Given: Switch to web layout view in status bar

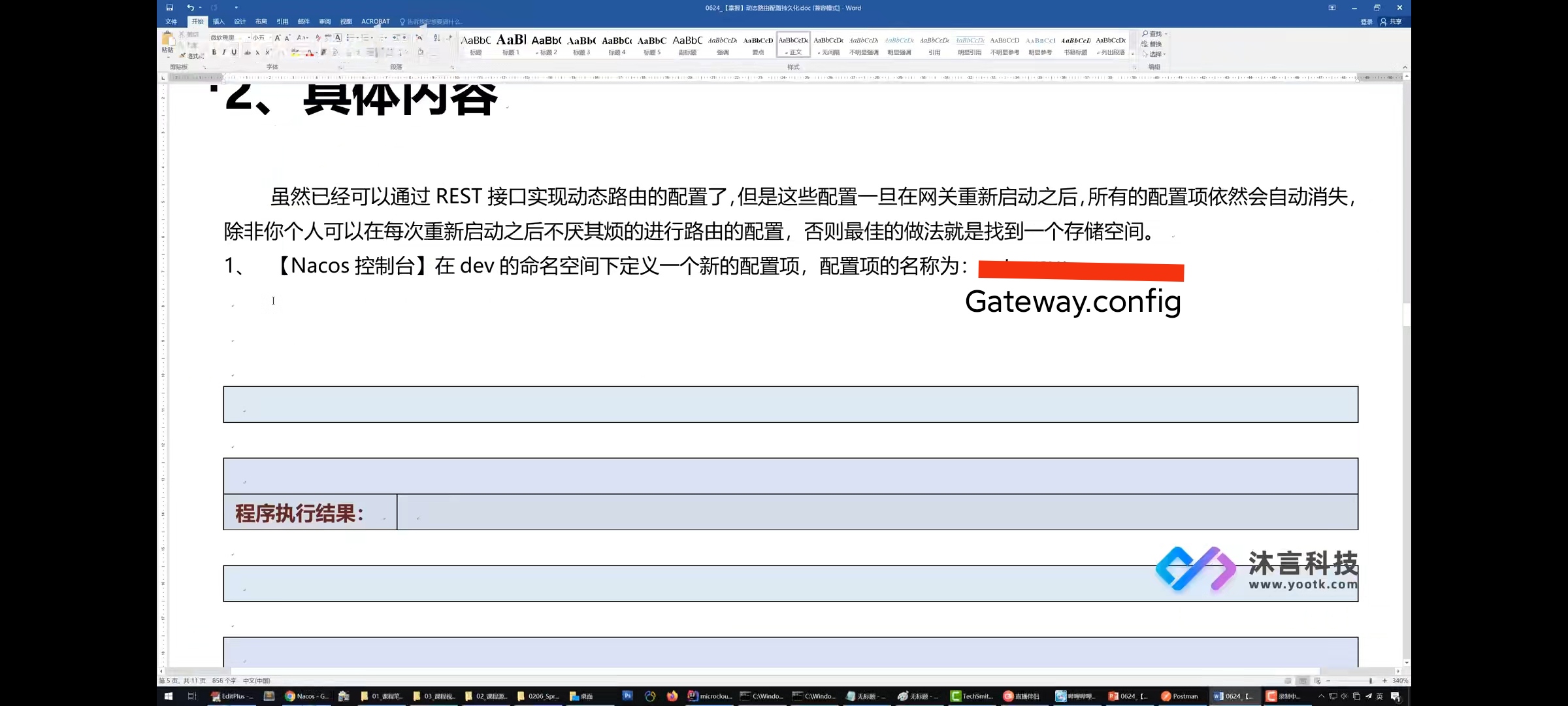Looking at the screenshot, I should (1317, 681).
